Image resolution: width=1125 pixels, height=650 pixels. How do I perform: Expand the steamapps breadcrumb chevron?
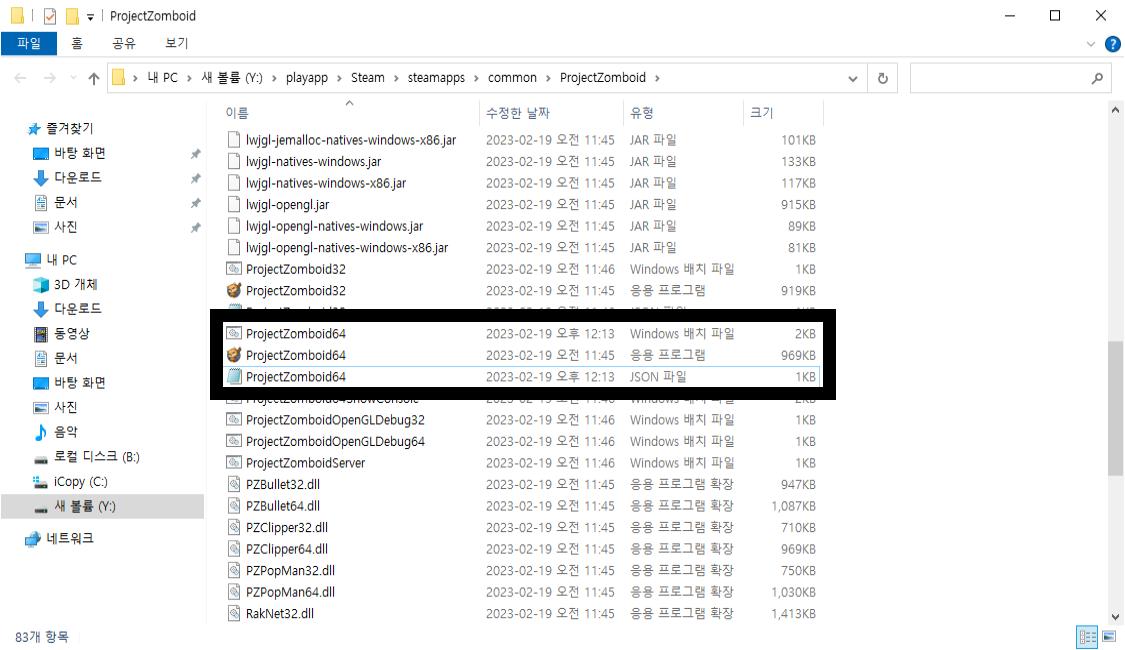pos(476,78)
